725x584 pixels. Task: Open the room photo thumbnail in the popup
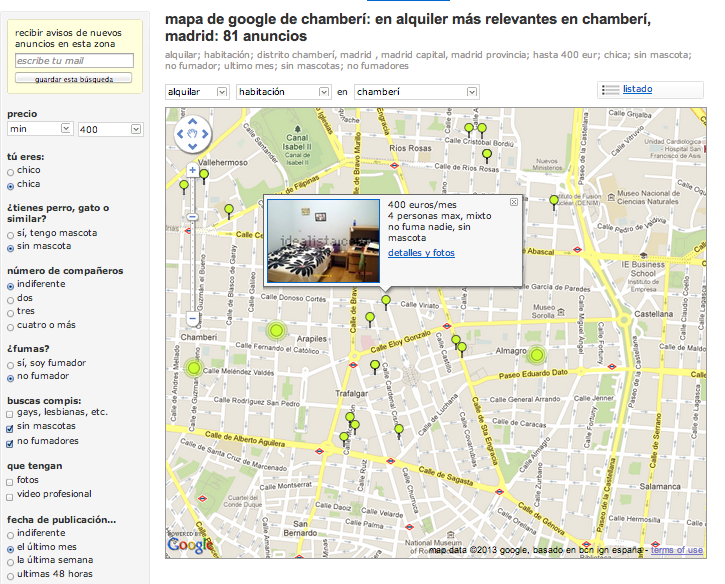[324, 241]
